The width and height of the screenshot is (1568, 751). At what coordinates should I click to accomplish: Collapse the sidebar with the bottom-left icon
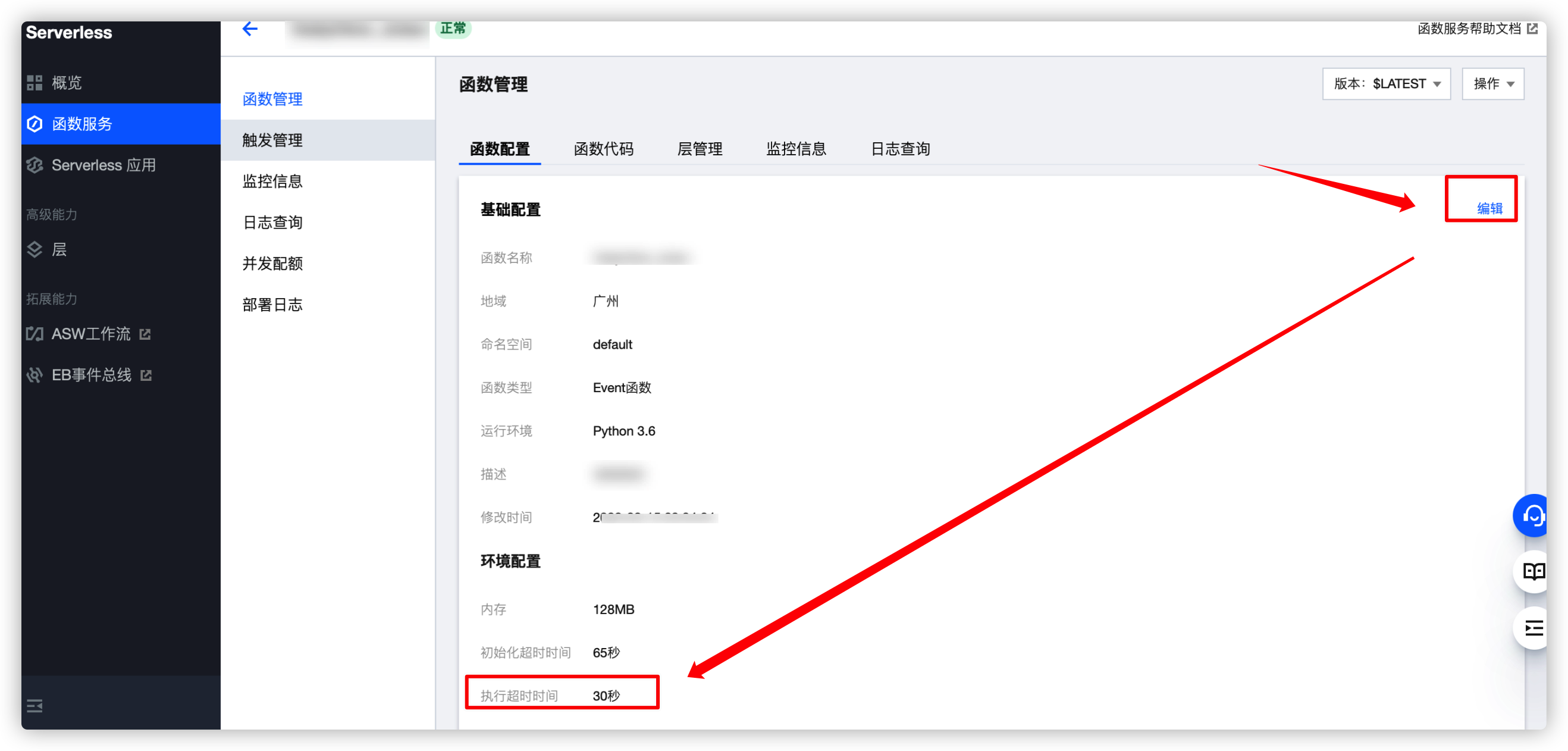click(35, 706)
